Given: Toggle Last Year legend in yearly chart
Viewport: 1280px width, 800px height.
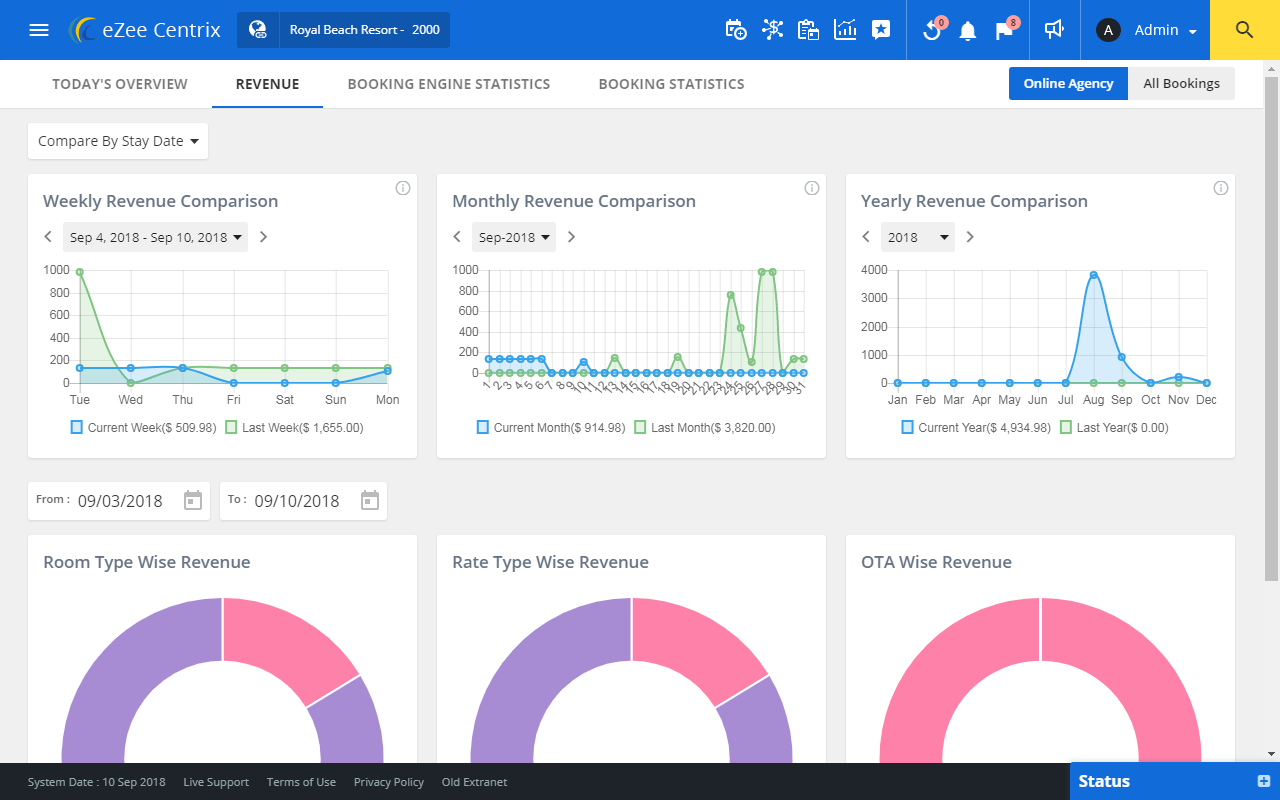Looking at the screenshot, I should [x=1114, y=427].
